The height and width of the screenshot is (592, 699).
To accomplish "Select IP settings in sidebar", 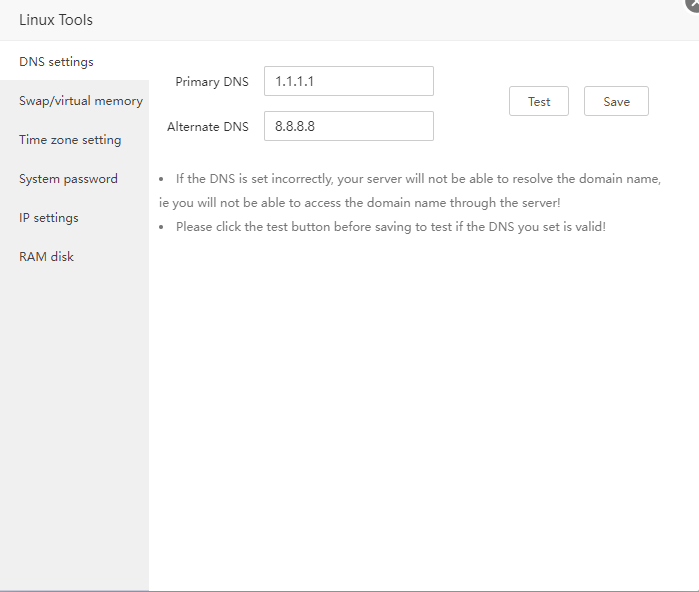I will click(48, 218).
